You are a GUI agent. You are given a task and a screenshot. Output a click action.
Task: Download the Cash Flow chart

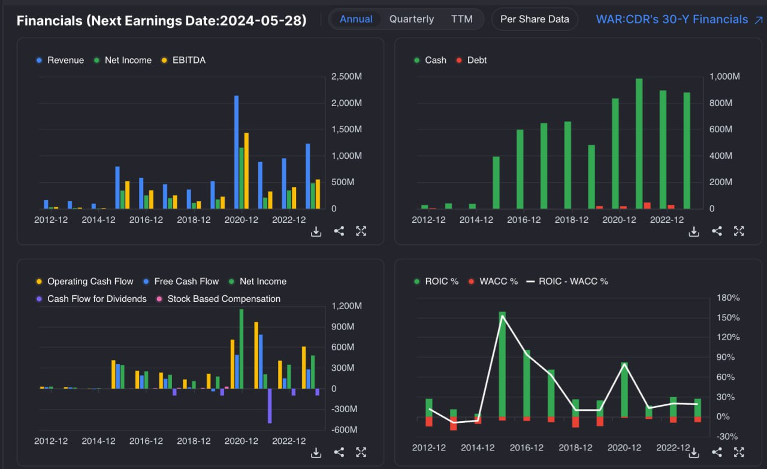pos(316,452)
